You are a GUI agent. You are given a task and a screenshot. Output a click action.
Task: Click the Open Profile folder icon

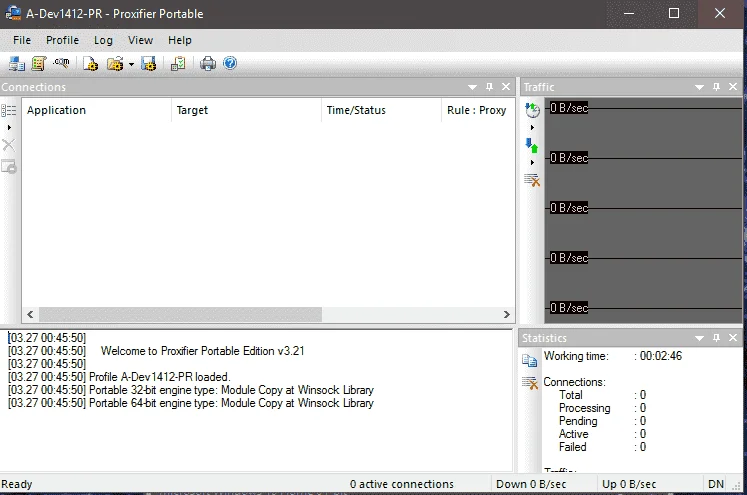115,63
